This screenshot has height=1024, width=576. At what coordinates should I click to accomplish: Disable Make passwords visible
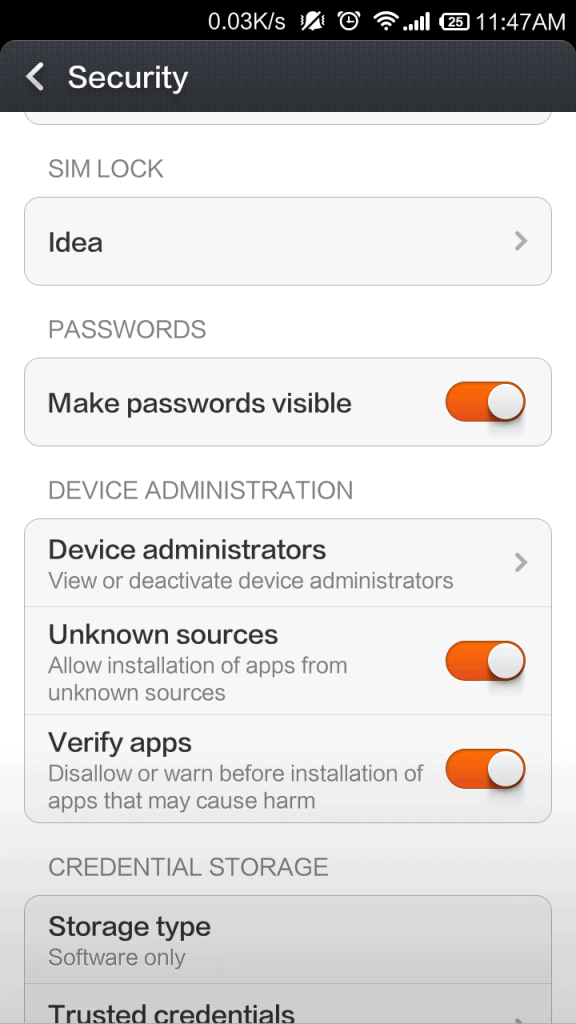click(x=485, y=401)
